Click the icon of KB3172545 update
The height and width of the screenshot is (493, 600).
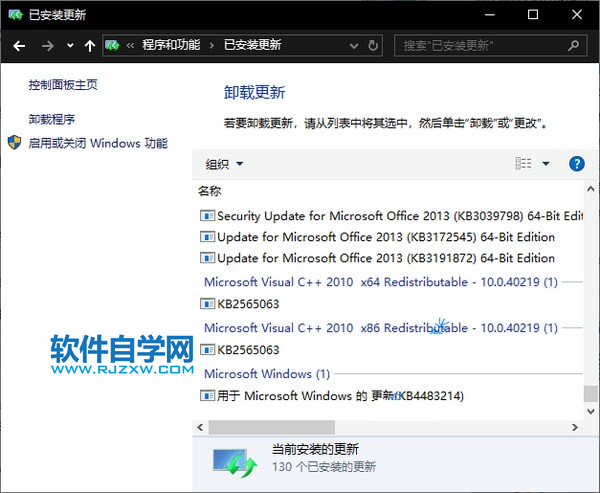[207, 237]
